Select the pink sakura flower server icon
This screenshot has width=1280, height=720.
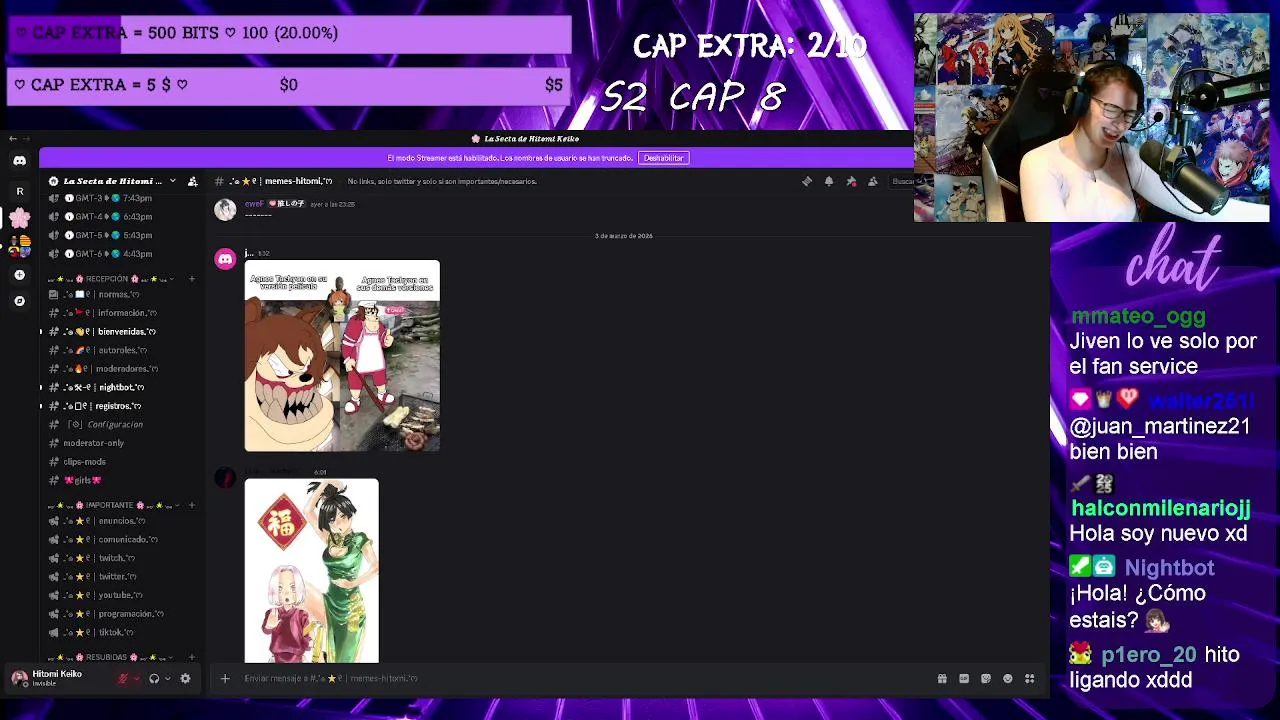click(x=19, y=218)
